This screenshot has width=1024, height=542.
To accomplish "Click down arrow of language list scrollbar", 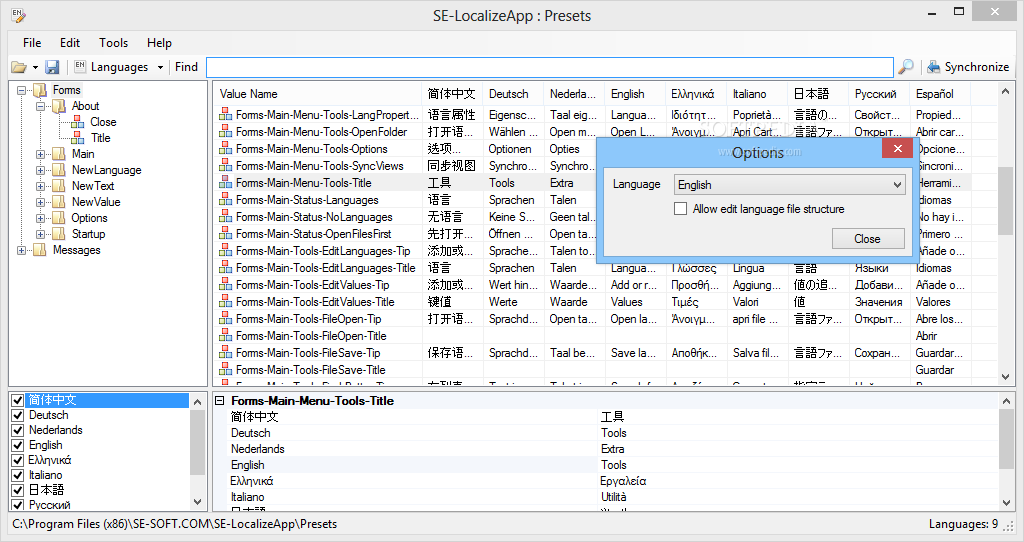I will [x=197, y=502].
